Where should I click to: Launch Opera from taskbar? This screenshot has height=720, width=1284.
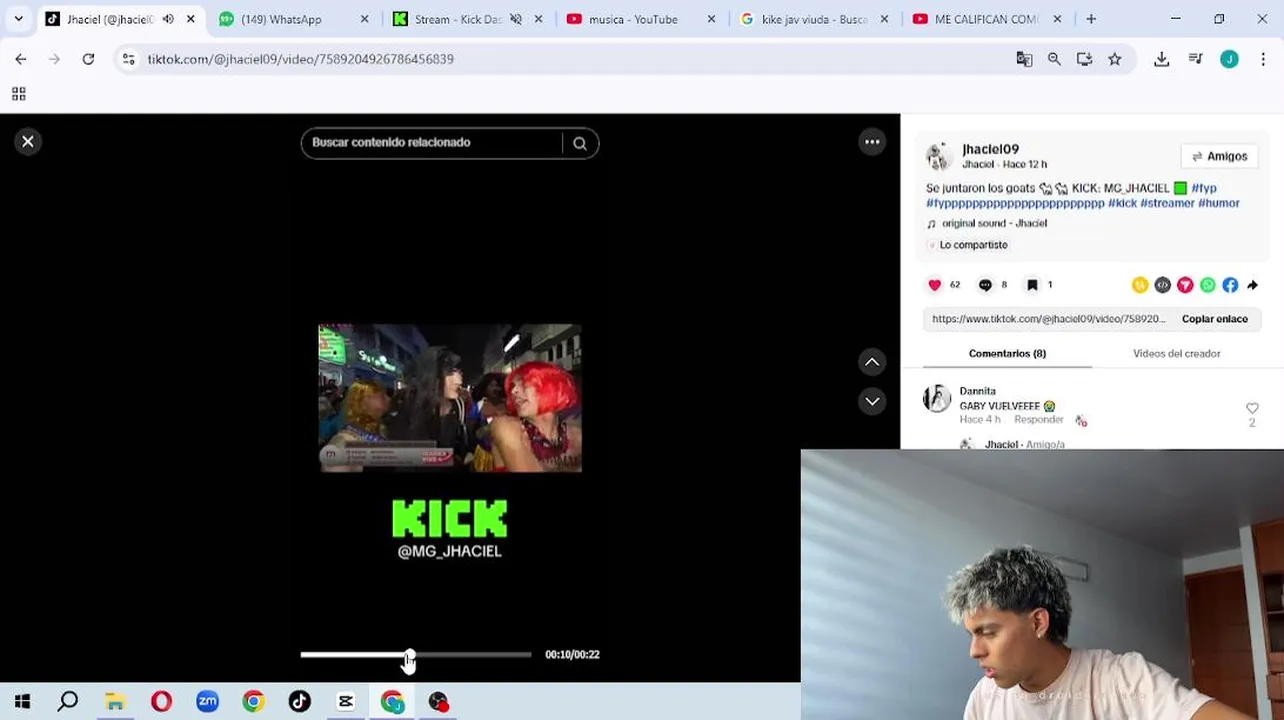[161, 702]
